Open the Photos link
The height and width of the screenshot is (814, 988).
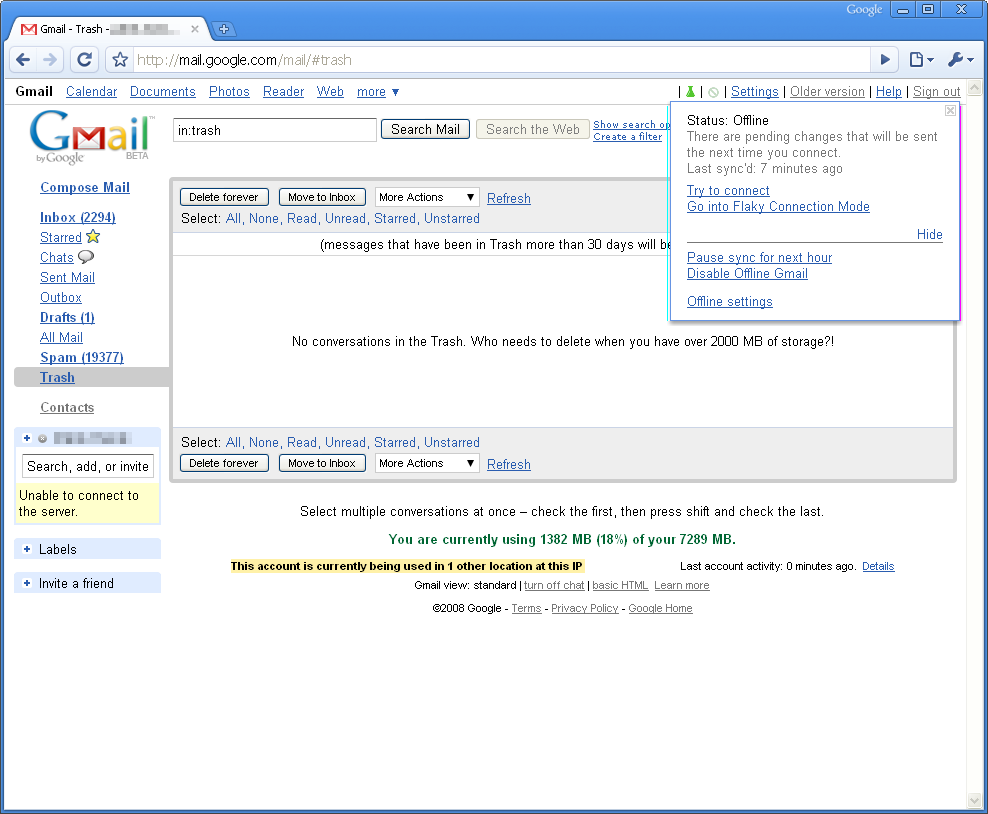pos(229,92)
